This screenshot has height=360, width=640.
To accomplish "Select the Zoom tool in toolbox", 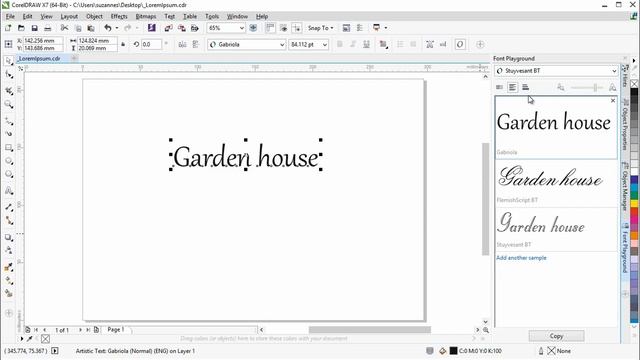I will pyautogui.click(x=9, y=105).
